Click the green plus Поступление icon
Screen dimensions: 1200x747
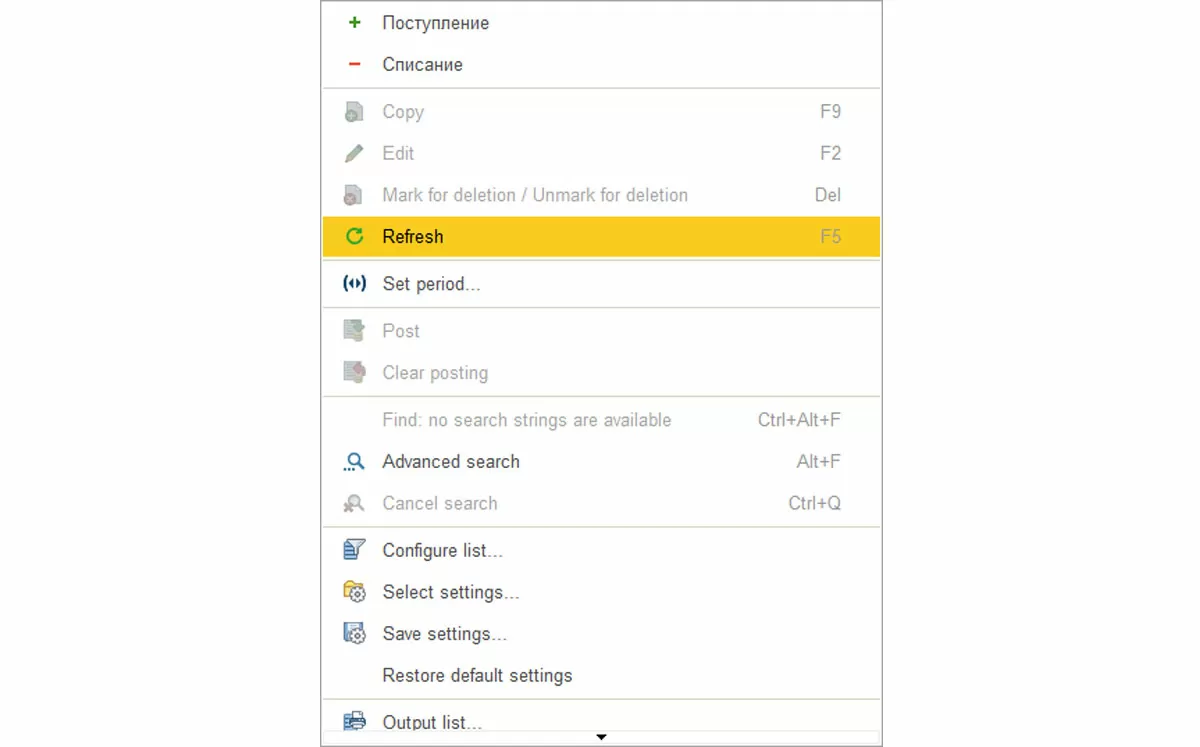tap(354, 22)
